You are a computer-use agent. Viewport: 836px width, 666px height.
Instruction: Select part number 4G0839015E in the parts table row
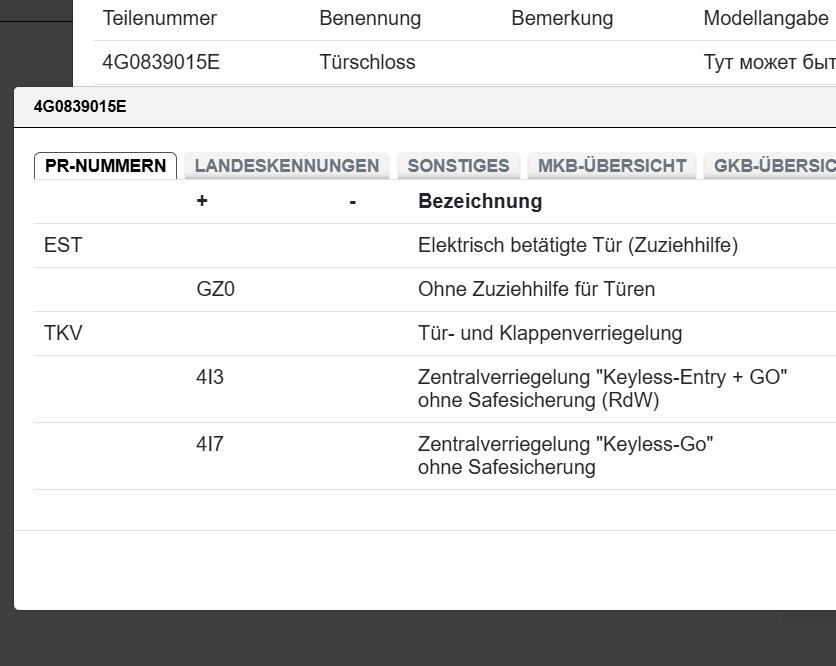(x=161, y=62)
